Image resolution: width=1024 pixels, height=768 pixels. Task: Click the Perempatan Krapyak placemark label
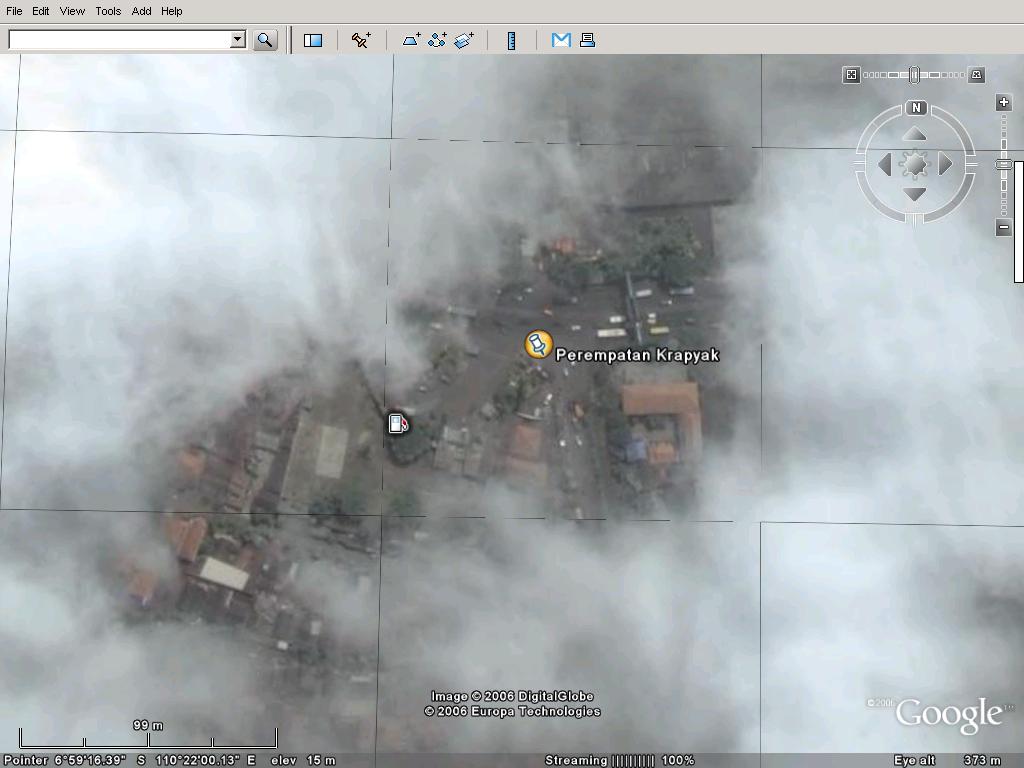637,355
